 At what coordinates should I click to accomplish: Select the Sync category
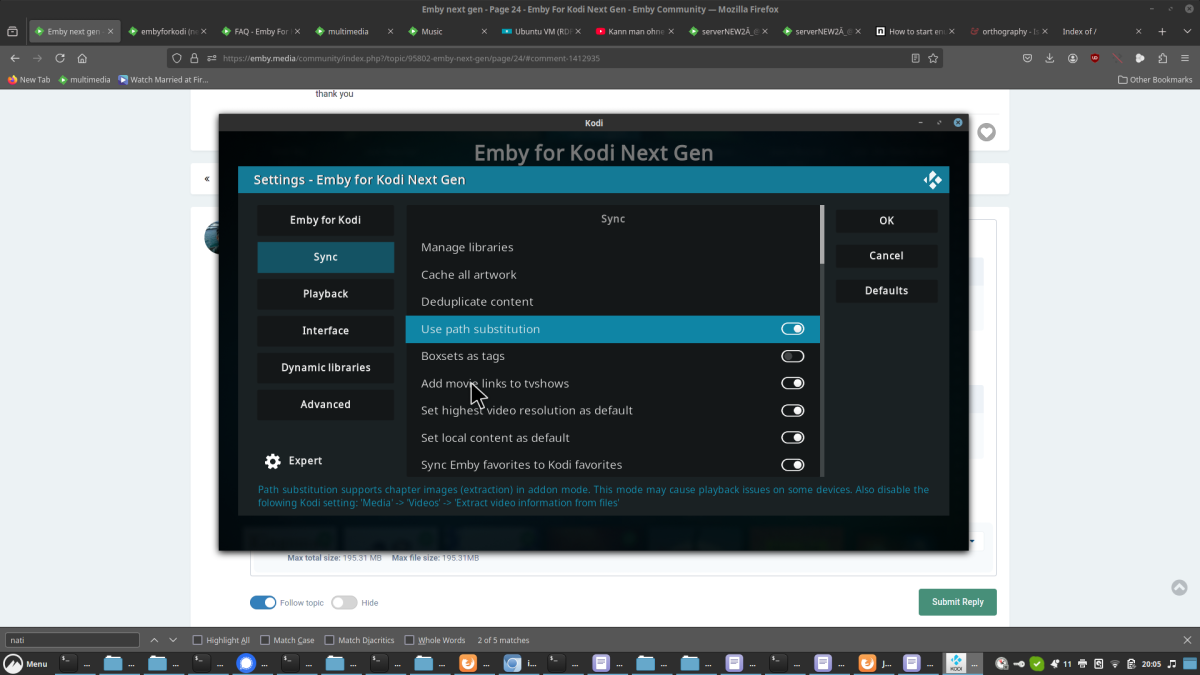[326, 257]
